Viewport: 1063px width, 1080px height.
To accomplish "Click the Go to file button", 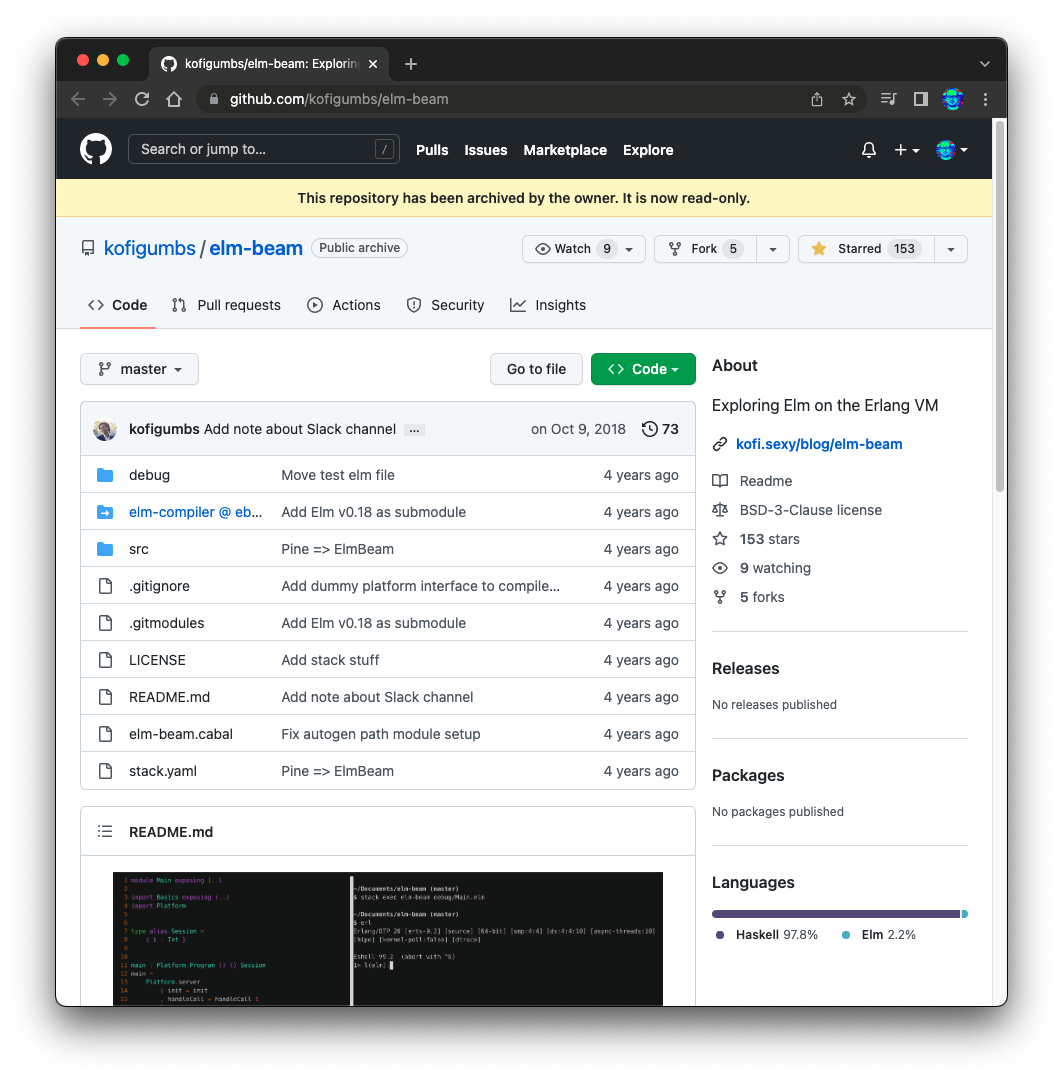I will click(536, 368).
